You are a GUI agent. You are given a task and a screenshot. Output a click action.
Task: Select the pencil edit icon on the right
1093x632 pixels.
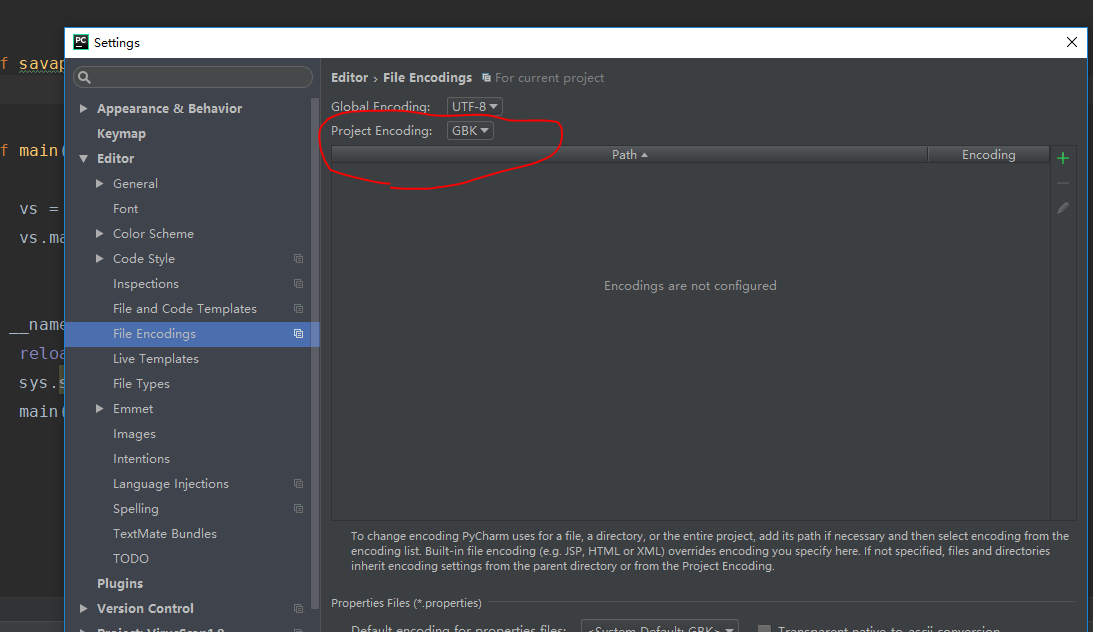pyautogui.click(x=1063, y=208)
